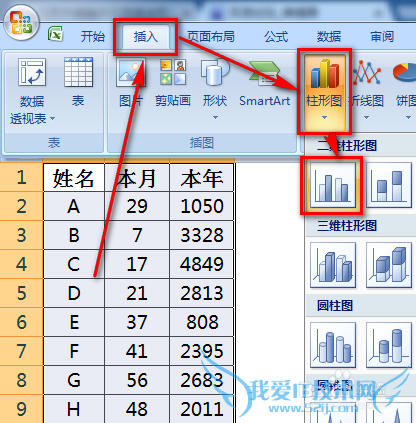Choose 3D clustered column under 三维柱形图
This screenshot has height=423, width=416.
point(333,265)
